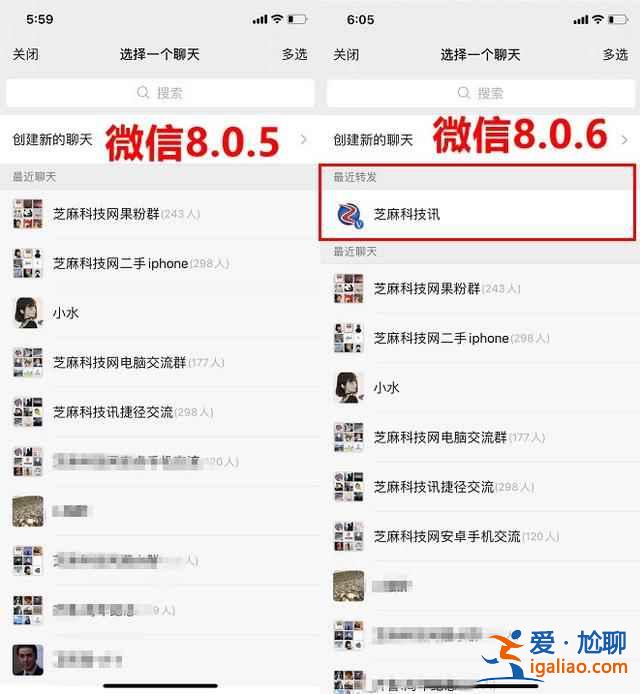Tap 多选 in the right header
Screen dimensions: 640x694
[615, 55]
